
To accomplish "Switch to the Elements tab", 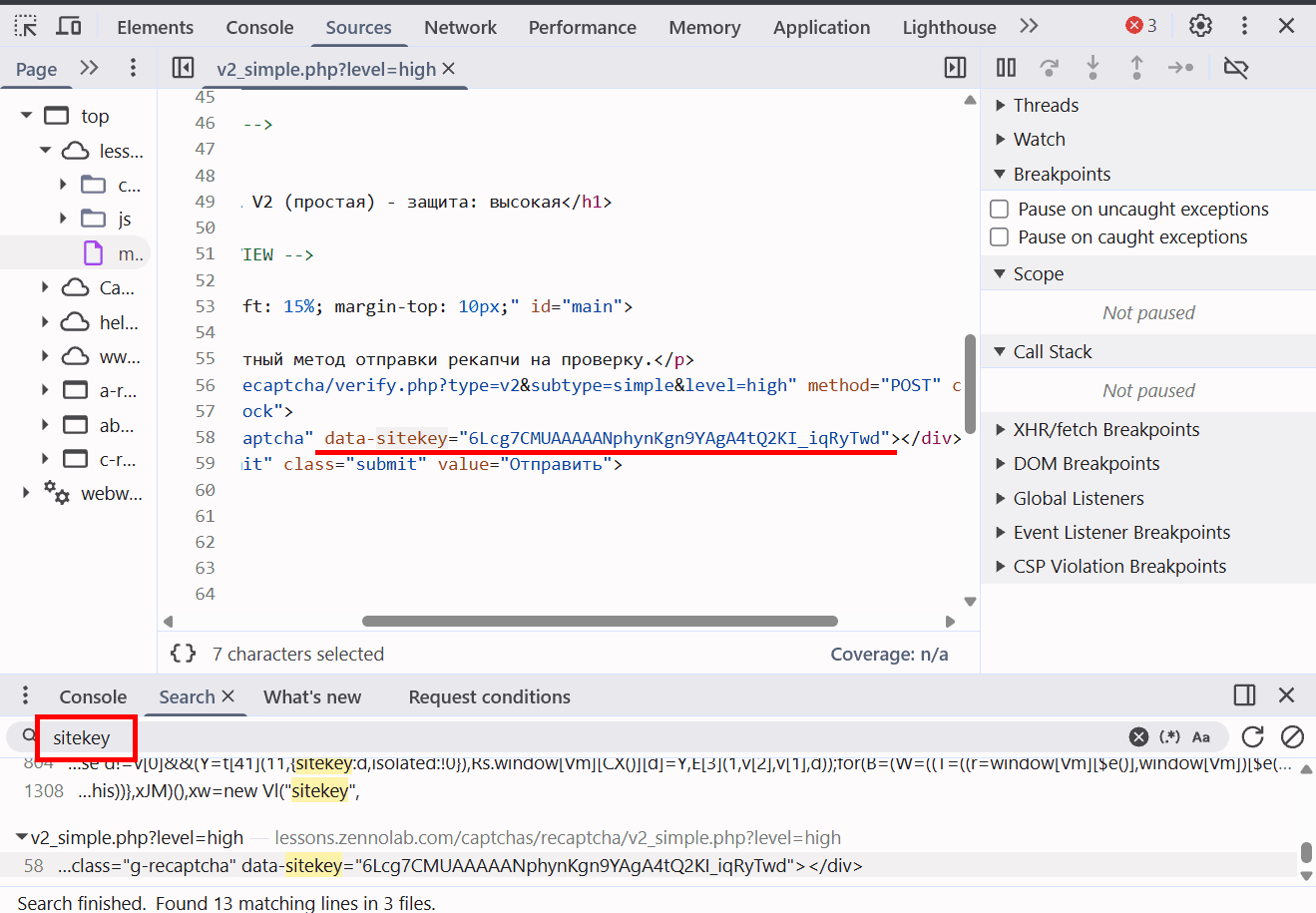I will [156, 27].
